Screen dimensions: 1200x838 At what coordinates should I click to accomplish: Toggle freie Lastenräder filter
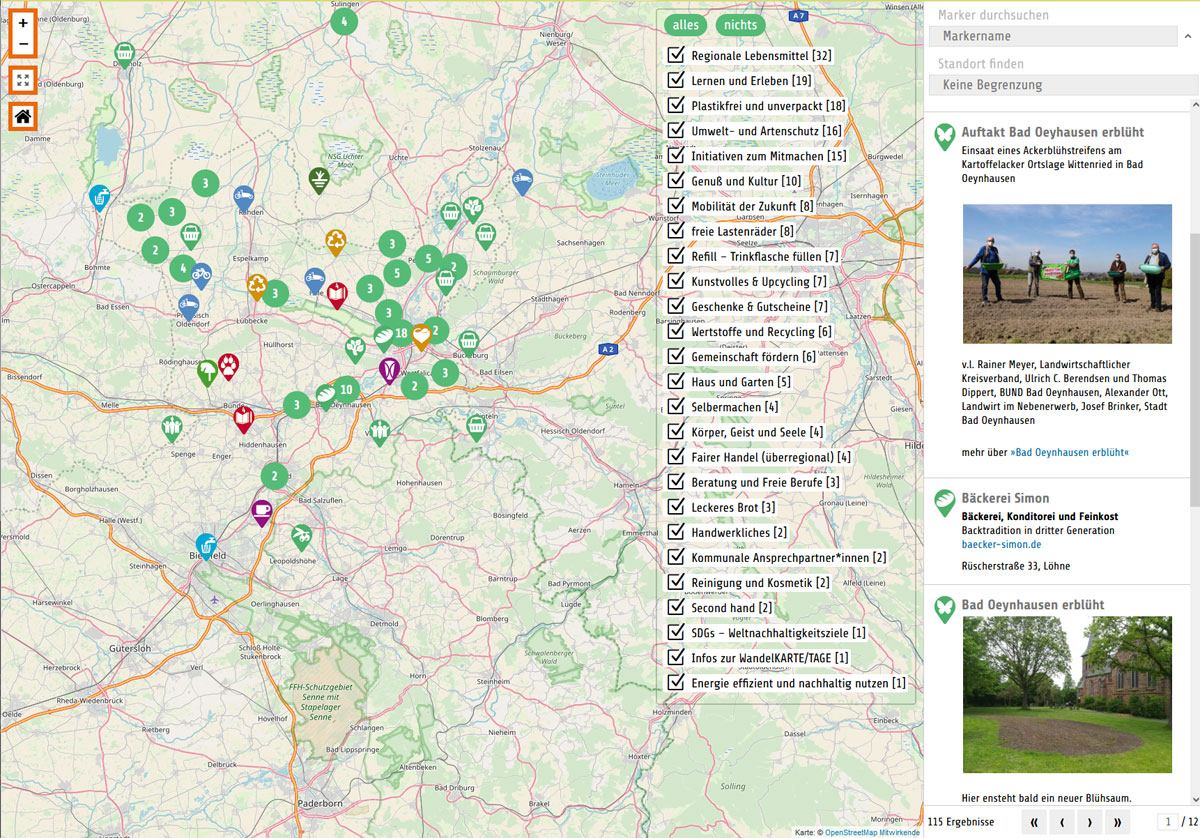675,230
